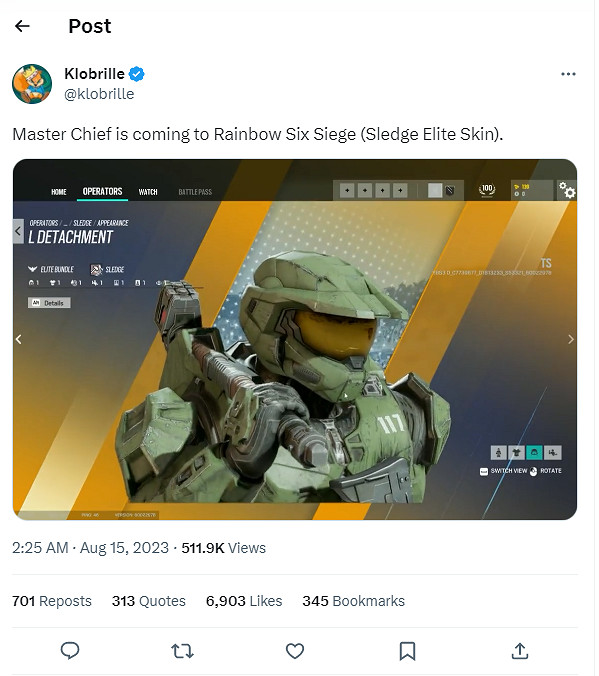
Task: Click the left chevron on the image
Action: 19,339
